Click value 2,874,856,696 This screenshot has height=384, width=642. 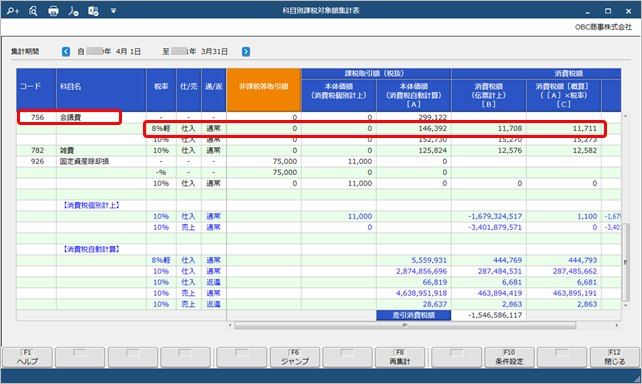[x=421, y=271]
